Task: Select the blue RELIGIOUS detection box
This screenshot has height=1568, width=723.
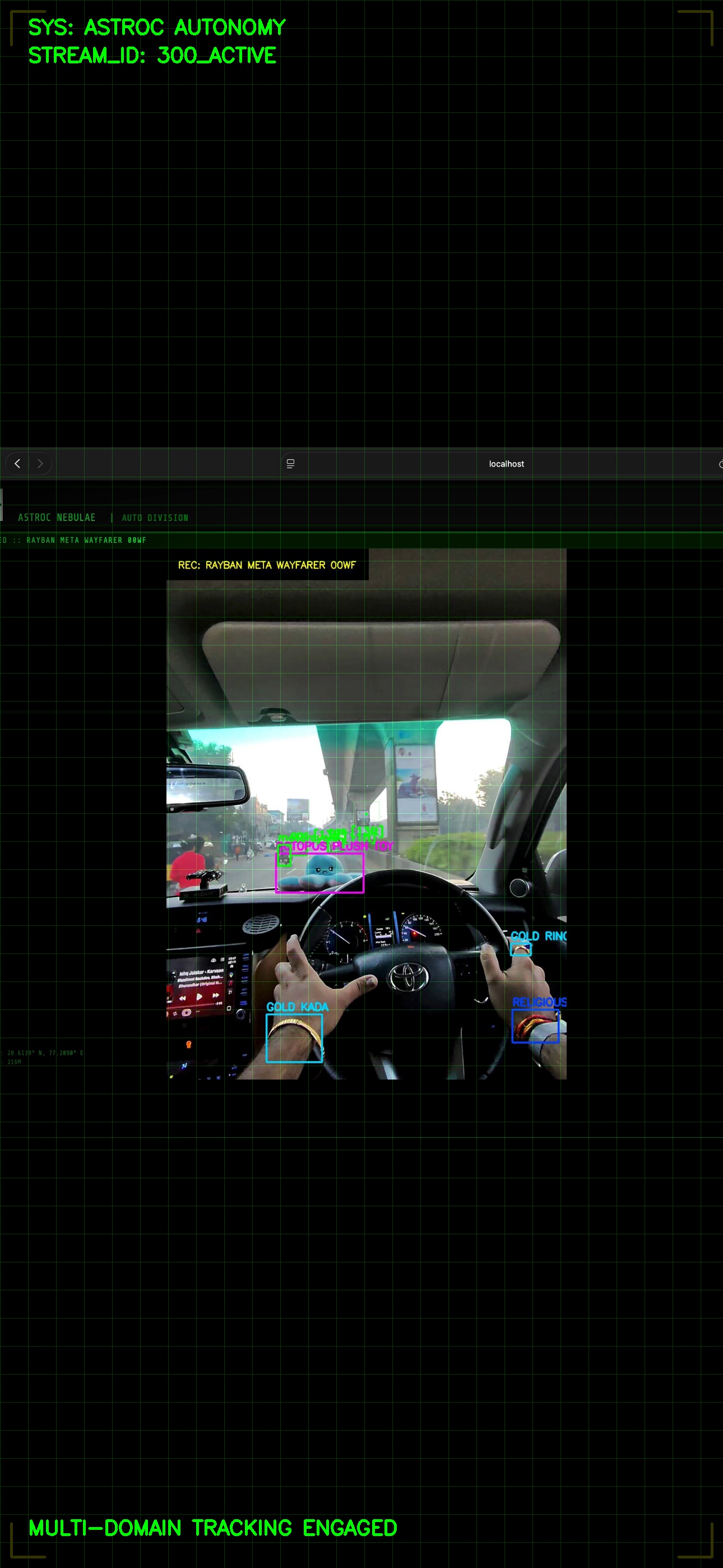Action: [535, 1026]
